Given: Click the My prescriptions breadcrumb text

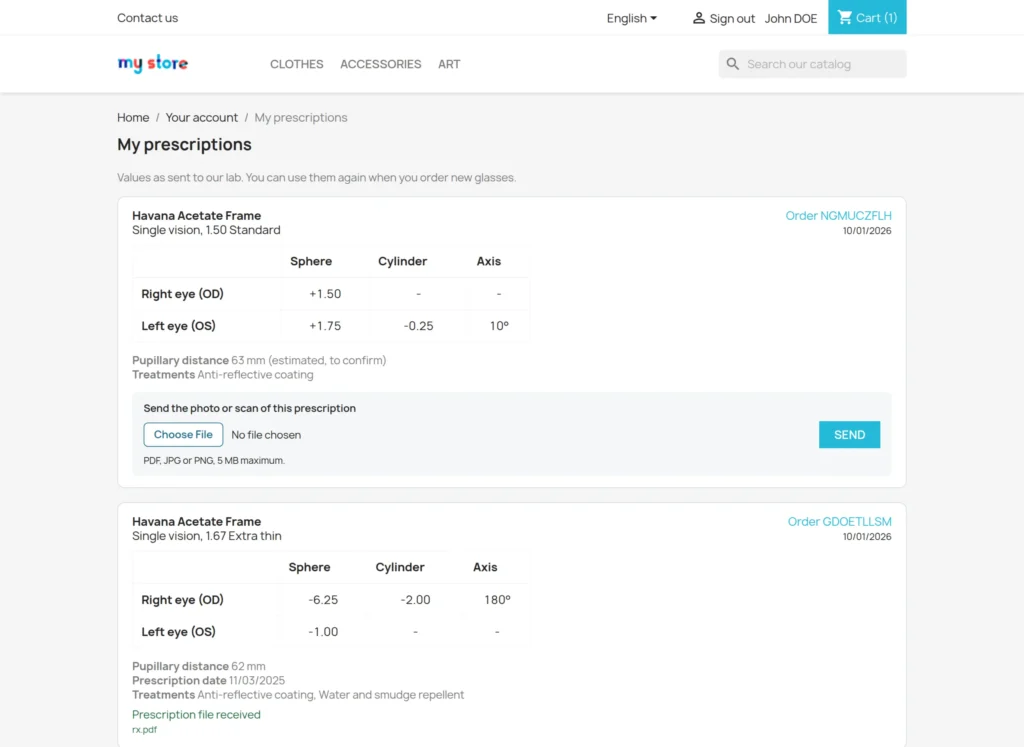Looking at the screenshot, I should click(301, 118).
